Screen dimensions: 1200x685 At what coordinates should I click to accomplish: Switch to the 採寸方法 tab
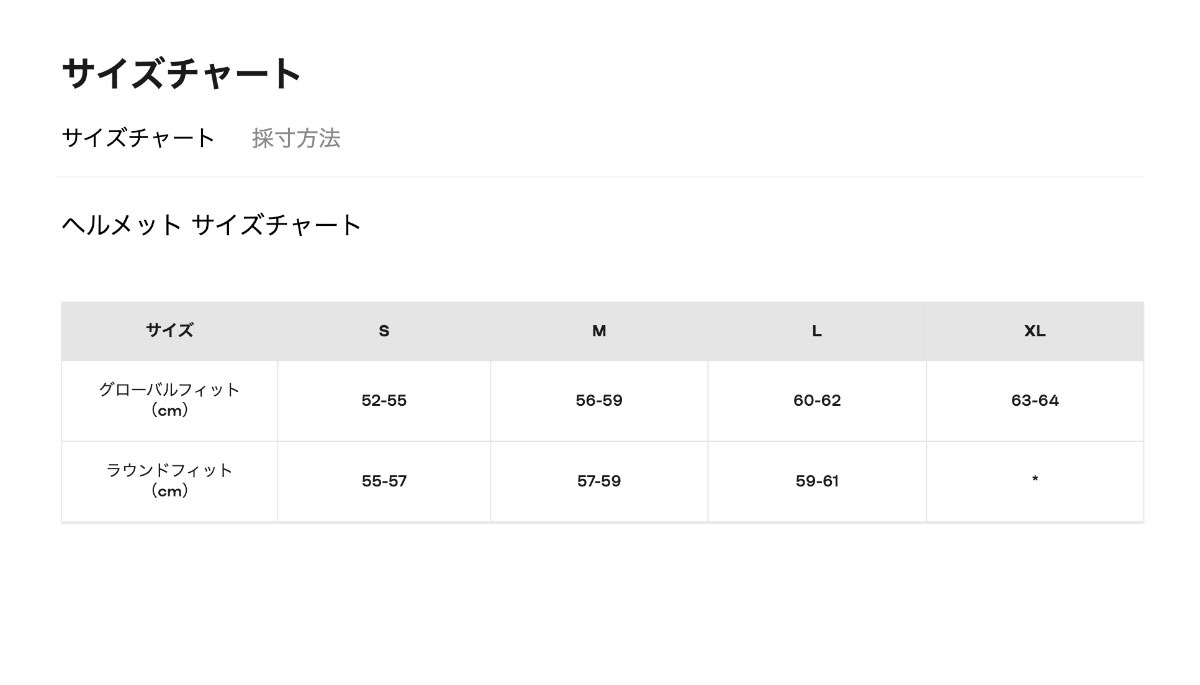[x=296, y=138]
